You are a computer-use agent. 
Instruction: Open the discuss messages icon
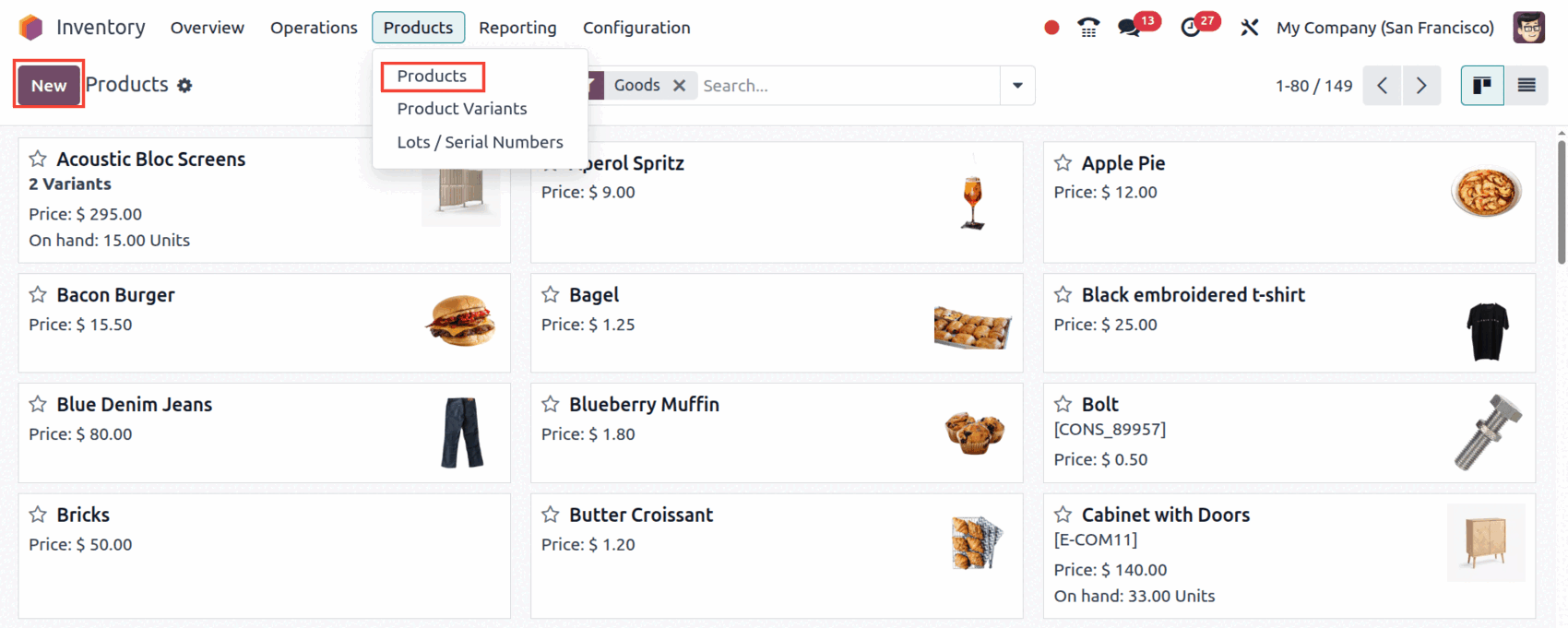1129,28
